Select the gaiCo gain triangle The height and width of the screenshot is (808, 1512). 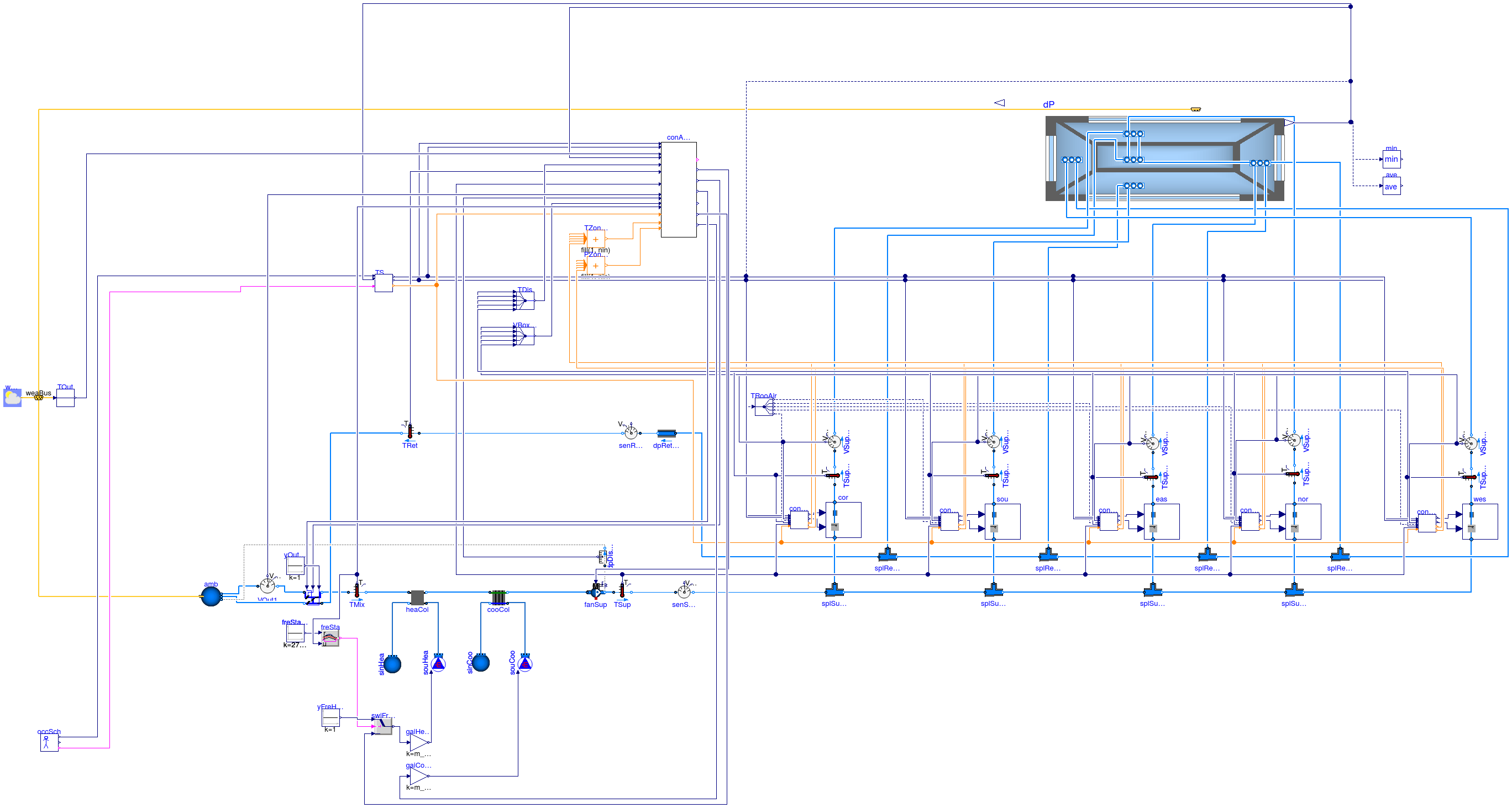pyautogui.click(x=419, y=777)
